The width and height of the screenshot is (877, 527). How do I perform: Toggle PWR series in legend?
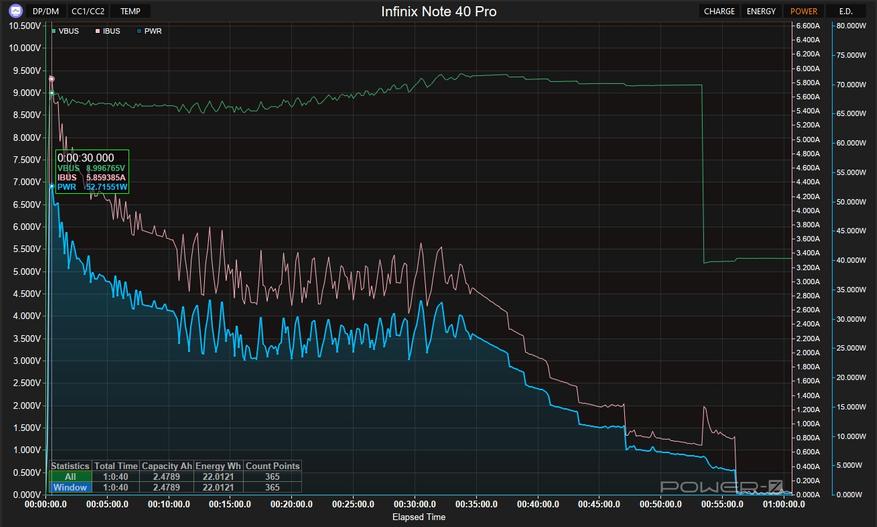coord(149,31)
